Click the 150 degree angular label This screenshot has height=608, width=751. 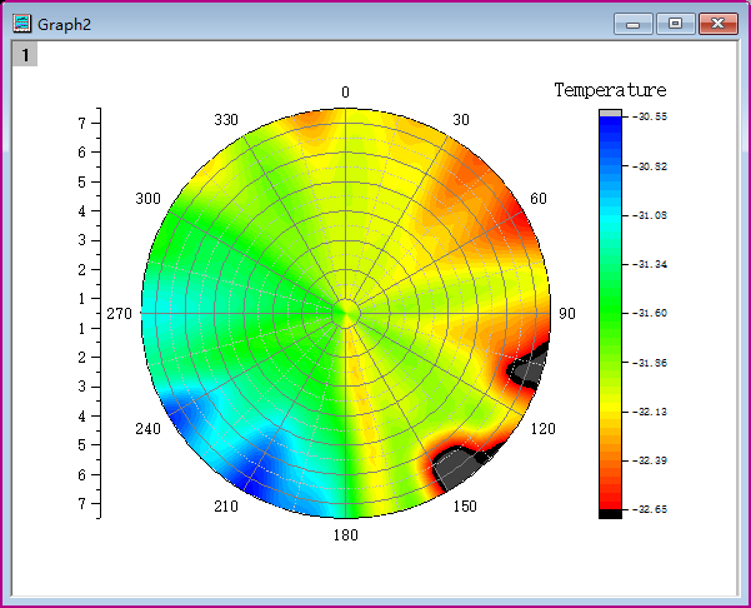click(x=465, y=506)
